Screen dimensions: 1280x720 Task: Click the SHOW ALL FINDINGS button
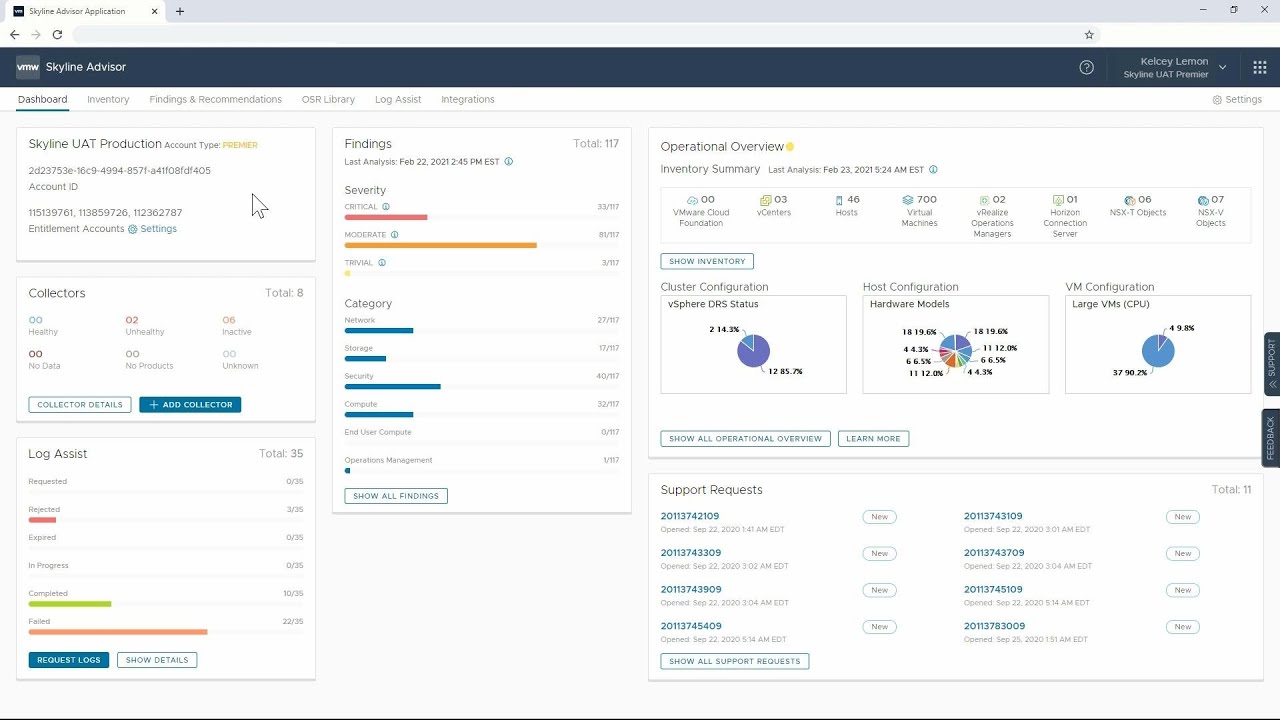coord(395,495)
